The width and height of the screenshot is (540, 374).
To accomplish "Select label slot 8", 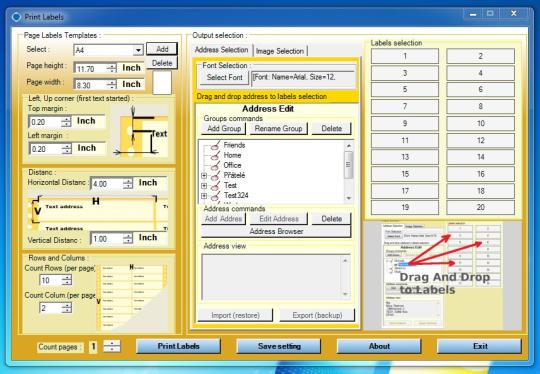I will click(x=480, y=106).
